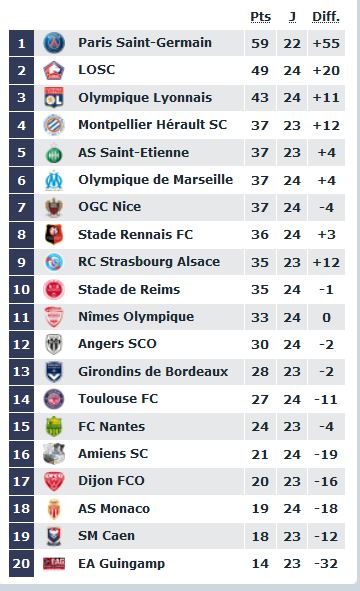This screenshot has height=591, width=360.
Task: Click the AS Monaco club badge
Action: click(54, 508)
